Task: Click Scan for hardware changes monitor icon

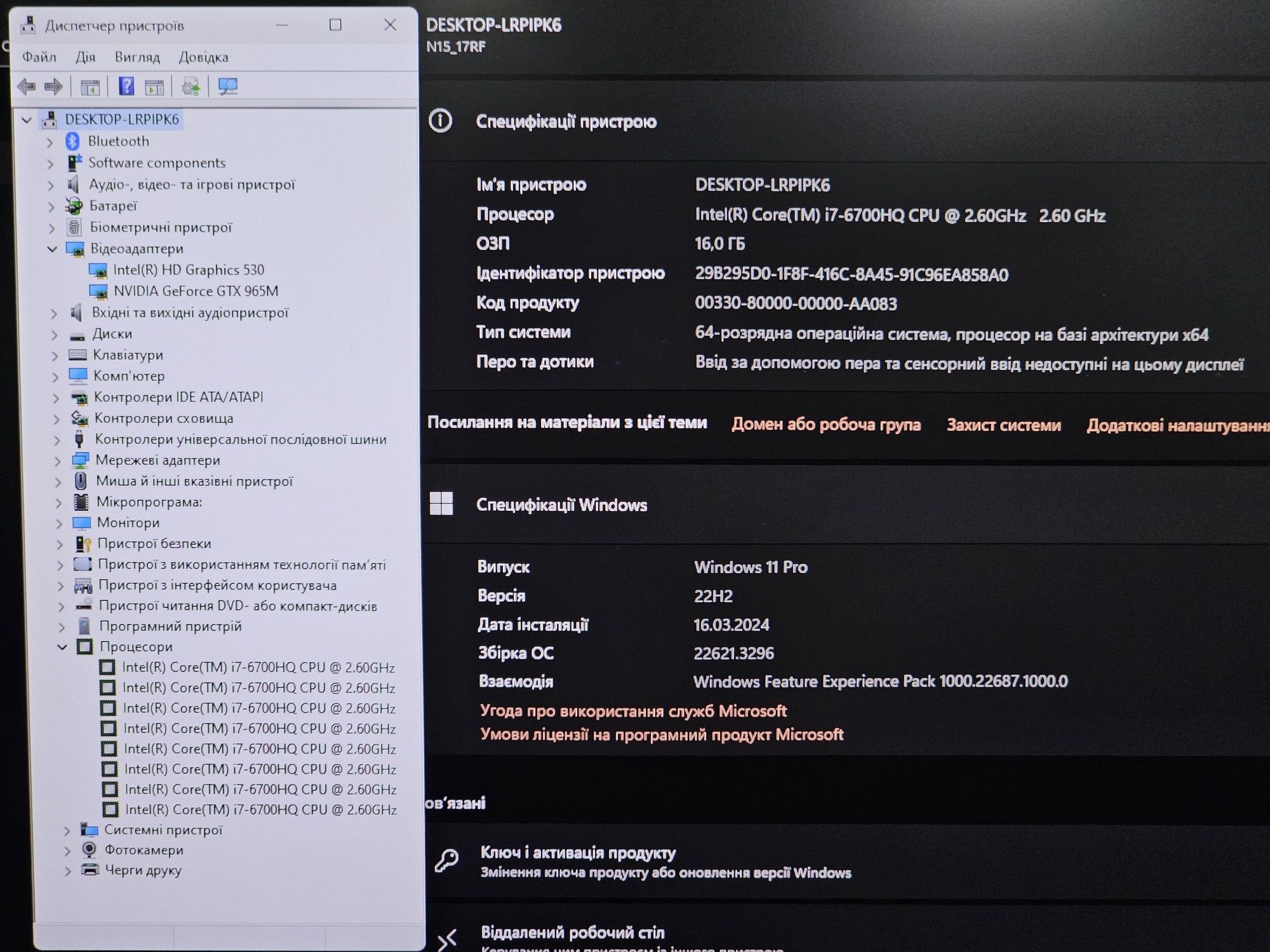Action: (227, 86)
